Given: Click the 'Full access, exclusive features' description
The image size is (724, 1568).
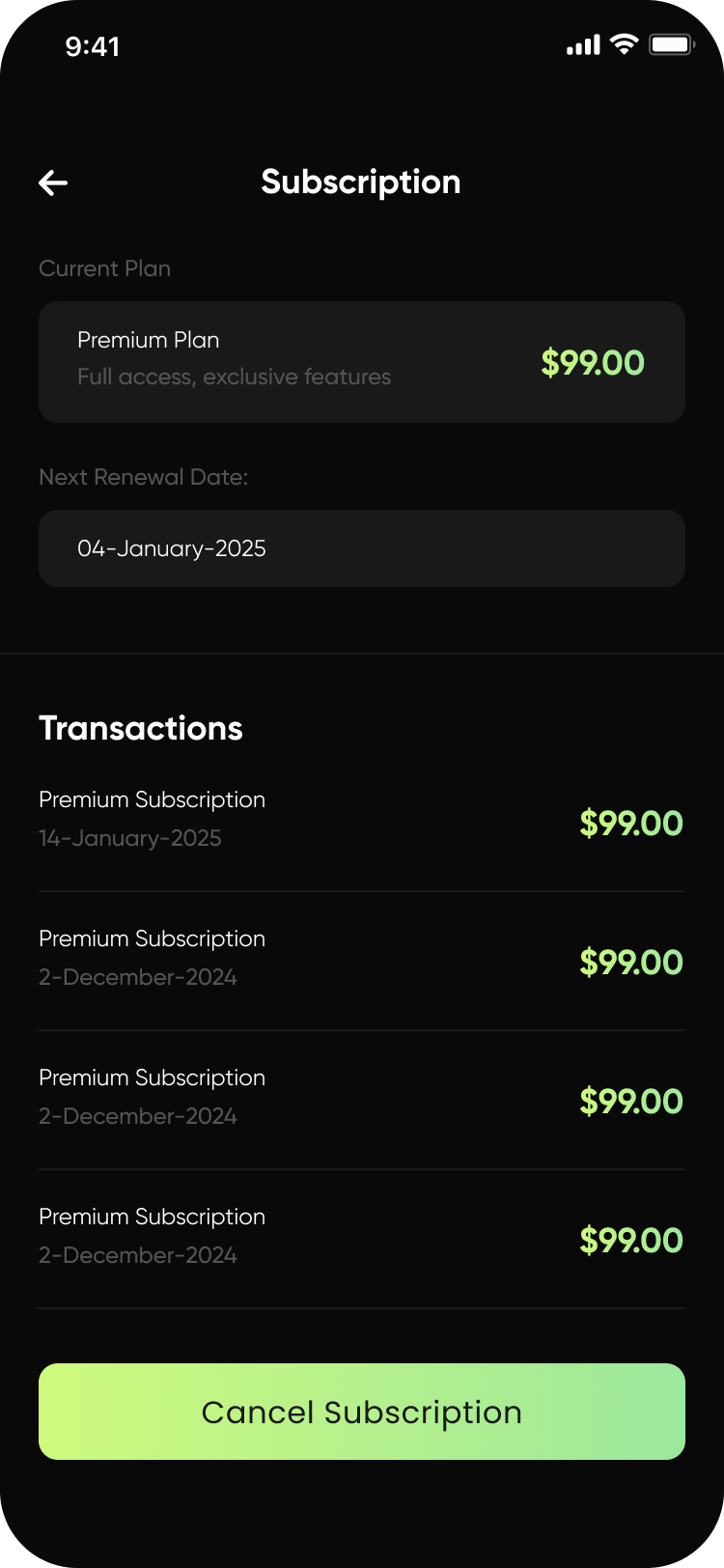Looking at the screenshot, I should click(x=235, y=377).
